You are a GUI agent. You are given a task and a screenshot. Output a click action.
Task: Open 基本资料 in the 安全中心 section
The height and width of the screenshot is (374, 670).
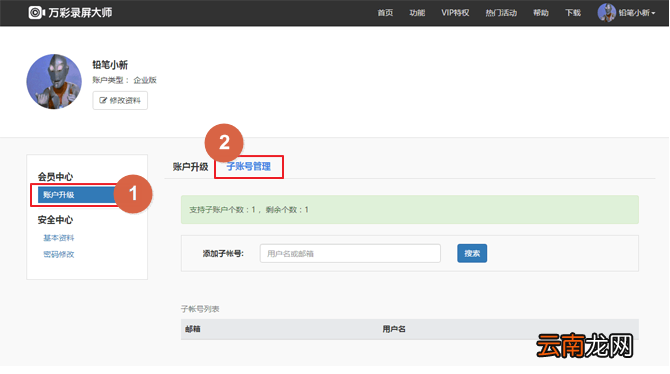coord(59,238)
